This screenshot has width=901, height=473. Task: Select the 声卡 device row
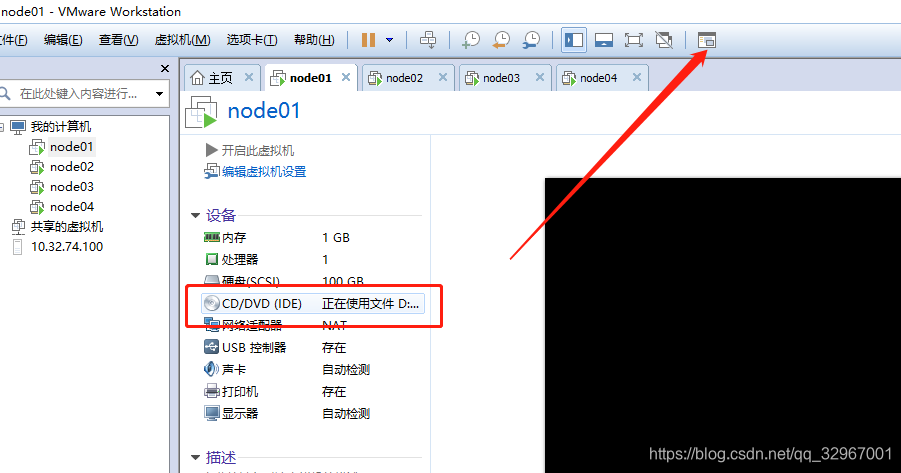coord(313,369)
